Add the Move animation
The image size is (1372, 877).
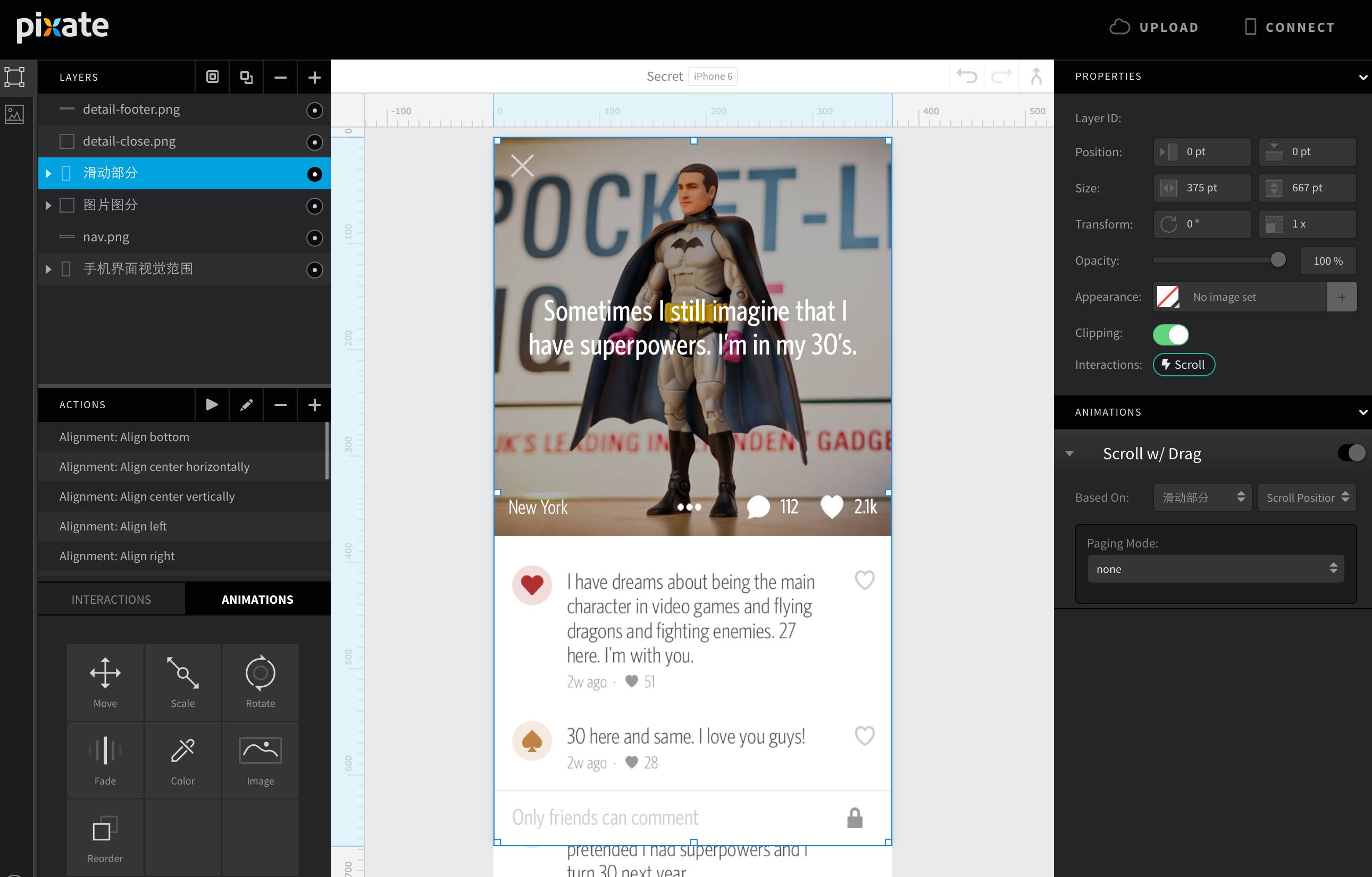105,682
